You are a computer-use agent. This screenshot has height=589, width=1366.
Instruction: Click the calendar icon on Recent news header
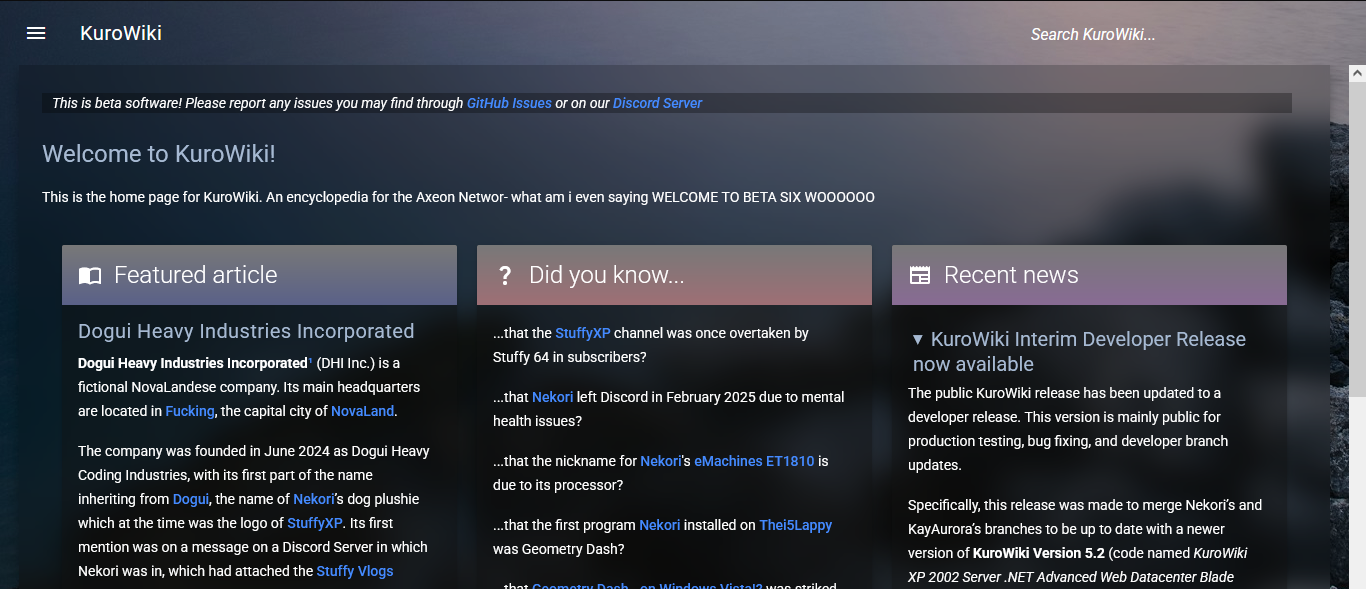click(x=919, y=274)
